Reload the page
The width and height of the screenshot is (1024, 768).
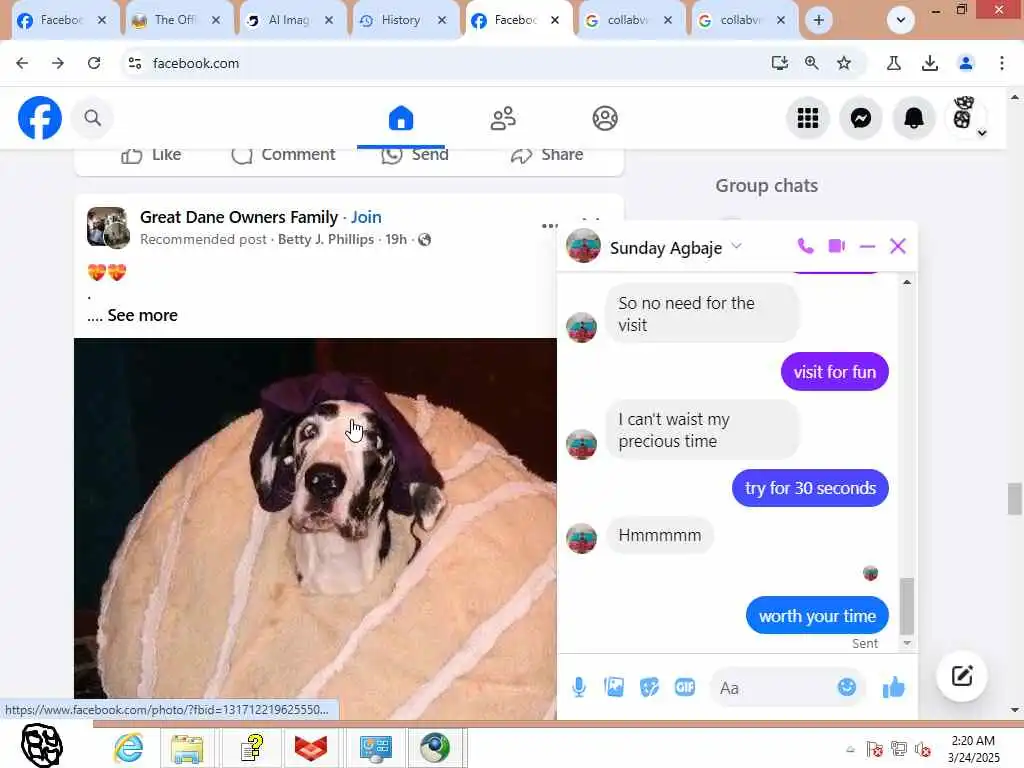point(94,63)
